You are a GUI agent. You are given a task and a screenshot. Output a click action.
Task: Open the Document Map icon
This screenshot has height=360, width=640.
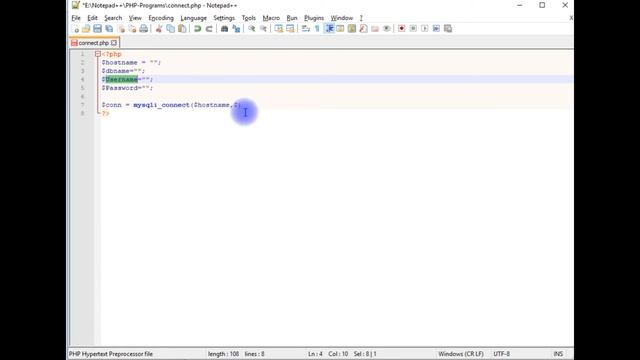(351, 29)
